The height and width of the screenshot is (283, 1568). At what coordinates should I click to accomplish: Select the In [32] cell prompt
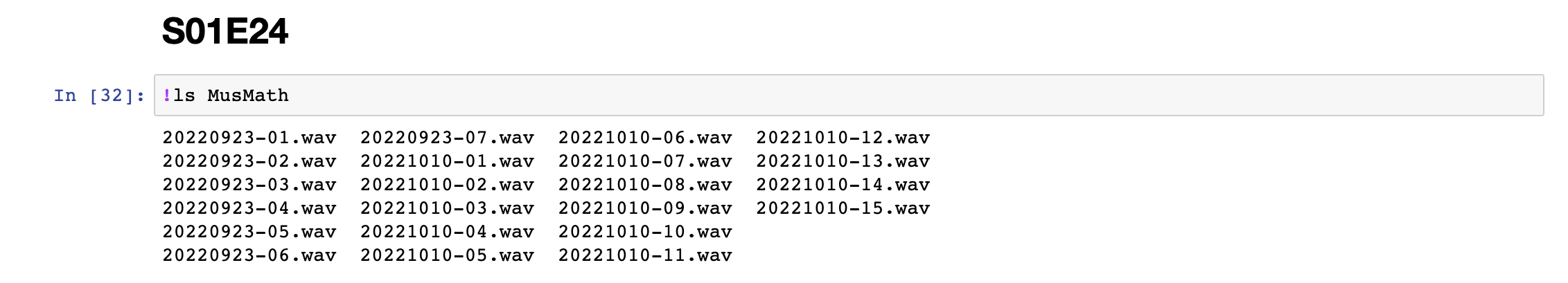coord(100,95)
